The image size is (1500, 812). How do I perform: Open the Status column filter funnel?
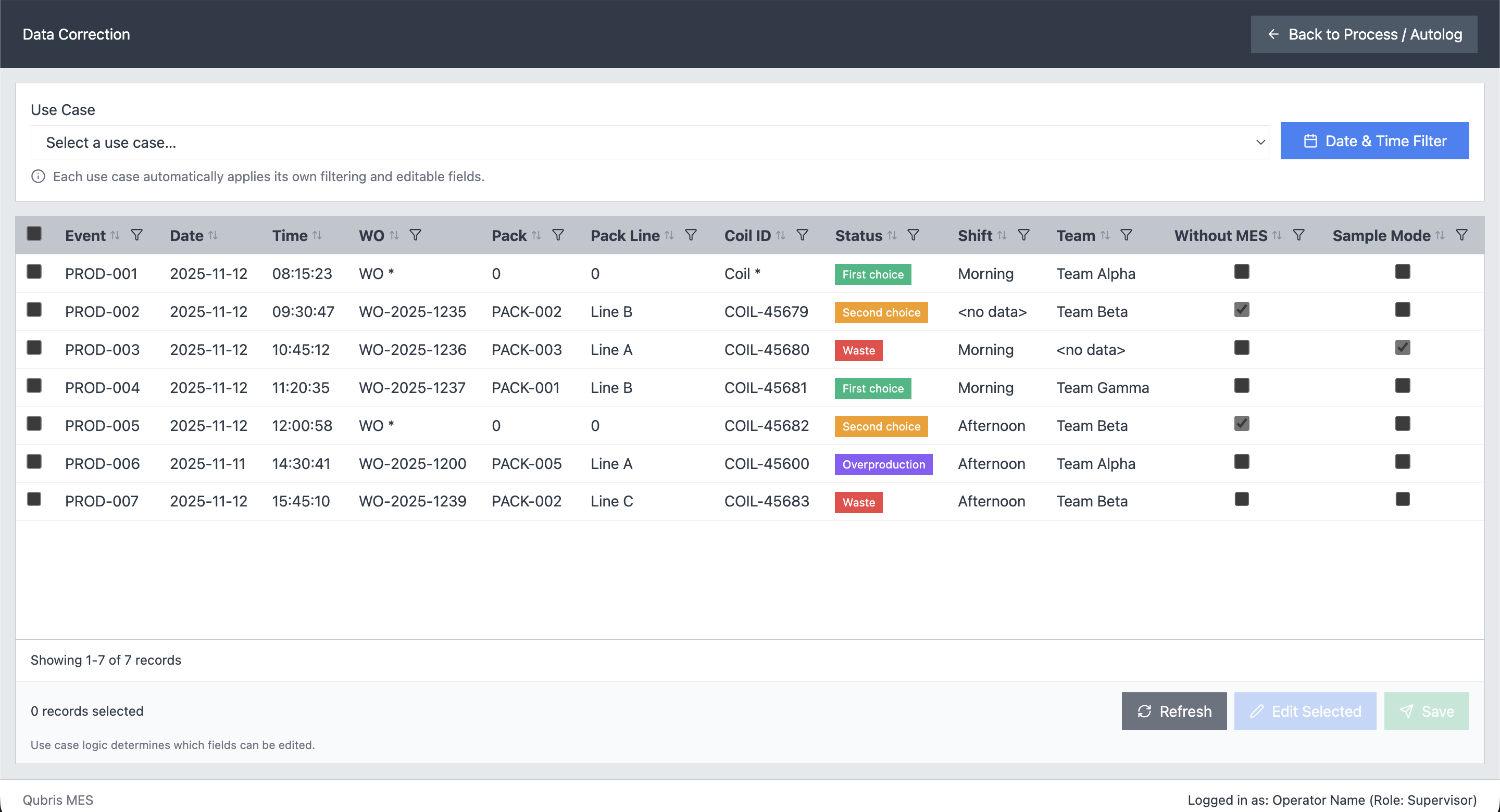click(x=913, y=235)
